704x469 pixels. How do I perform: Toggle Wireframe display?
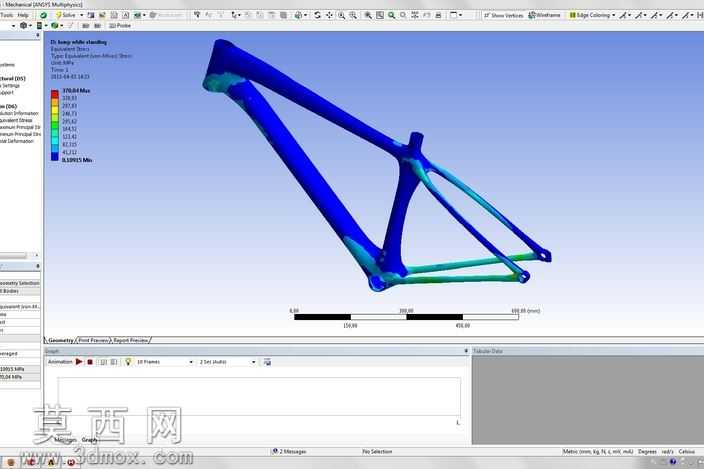pyautogui.click(x=544, y=15)
